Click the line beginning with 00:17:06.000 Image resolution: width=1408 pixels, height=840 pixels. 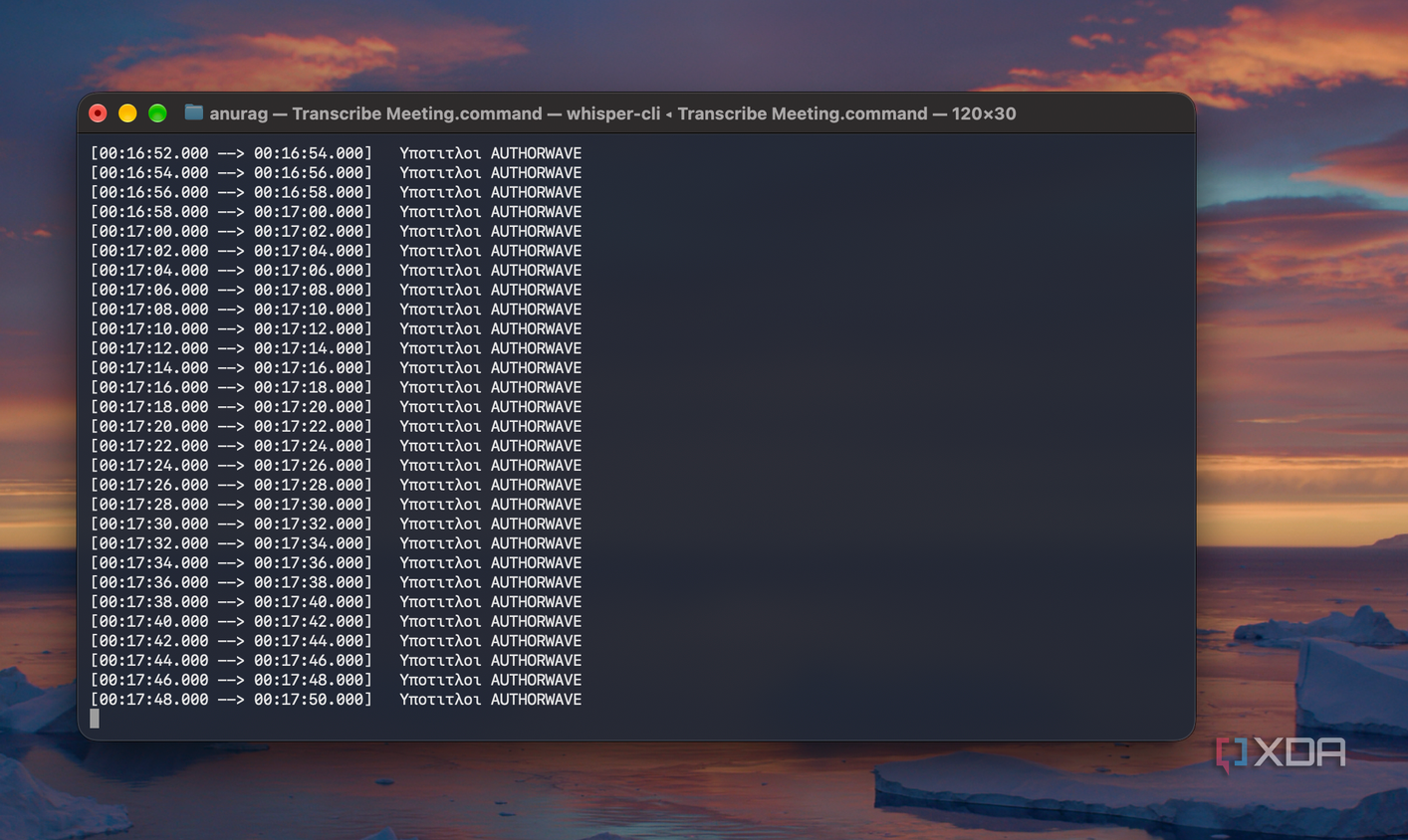[336, 290]
